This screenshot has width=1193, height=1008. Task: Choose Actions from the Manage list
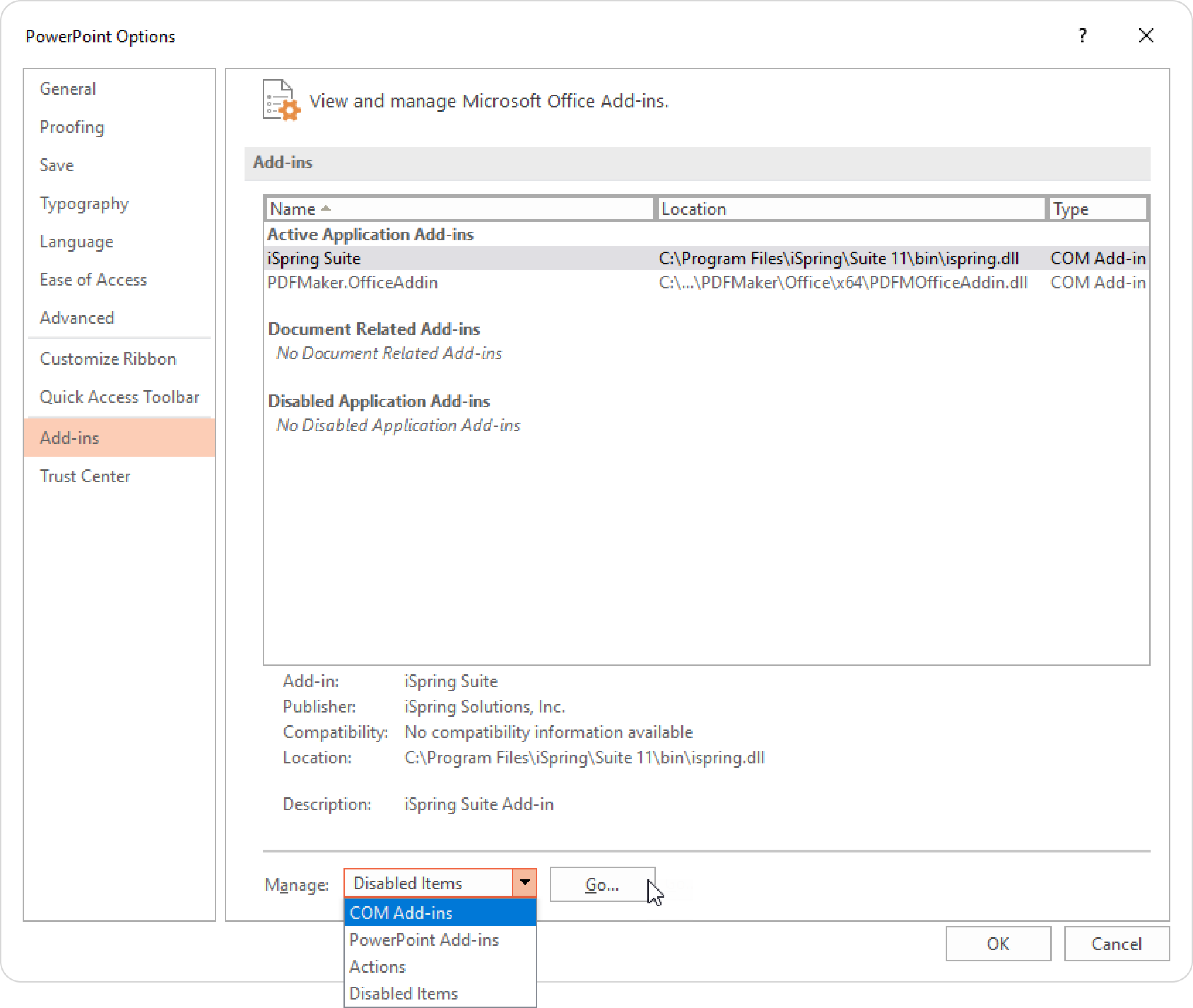pyautogui.click(x=440, y=967)
